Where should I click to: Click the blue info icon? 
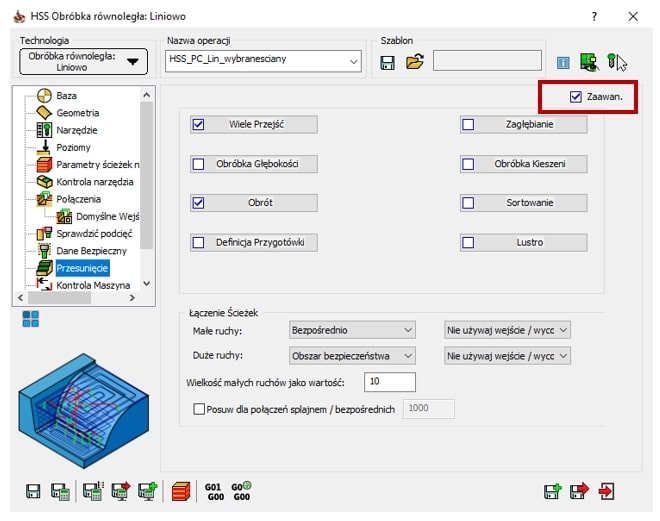point(563,63)
